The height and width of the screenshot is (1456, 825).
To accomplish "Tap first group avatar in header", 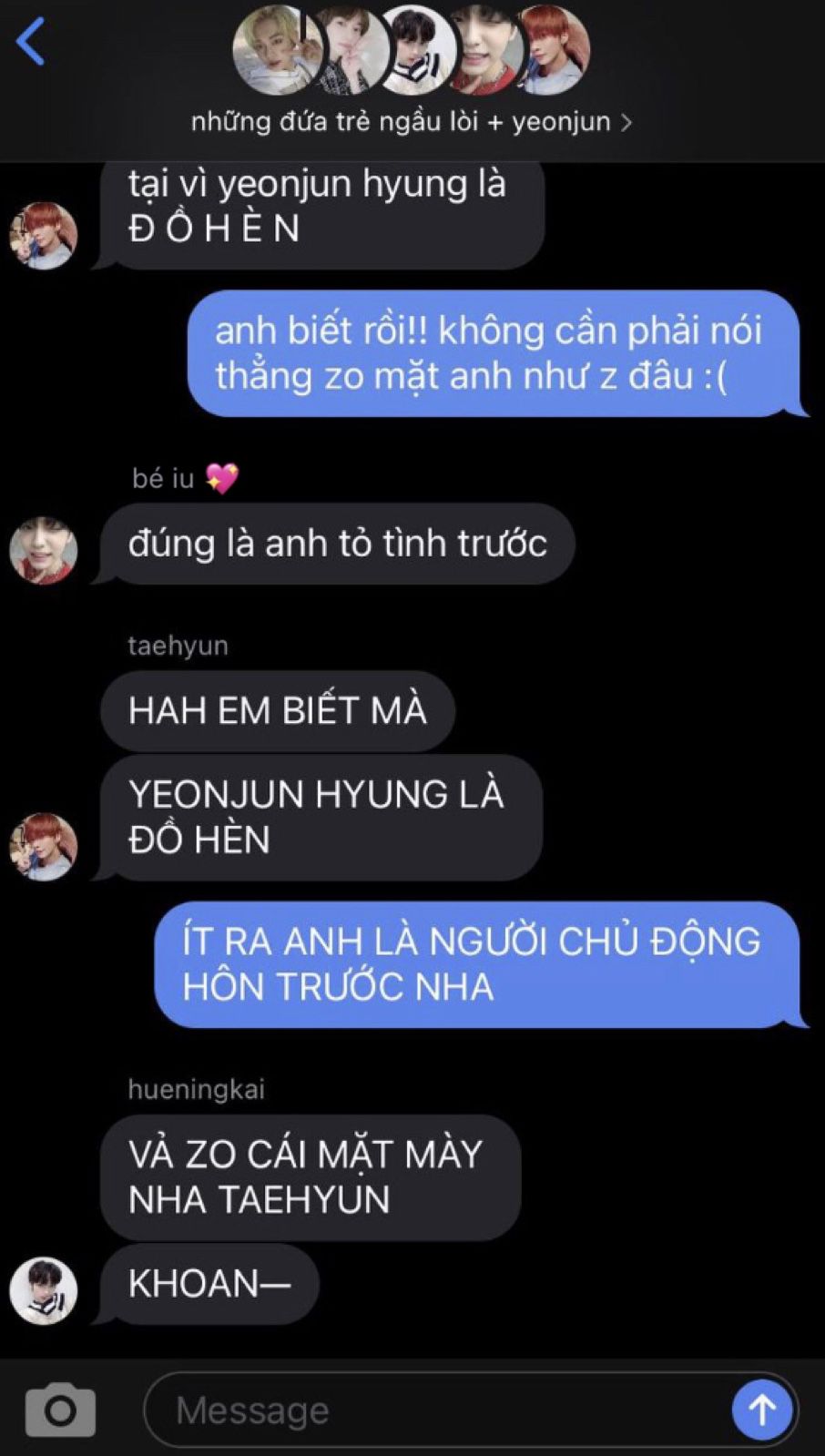I will tap(277, 50).
